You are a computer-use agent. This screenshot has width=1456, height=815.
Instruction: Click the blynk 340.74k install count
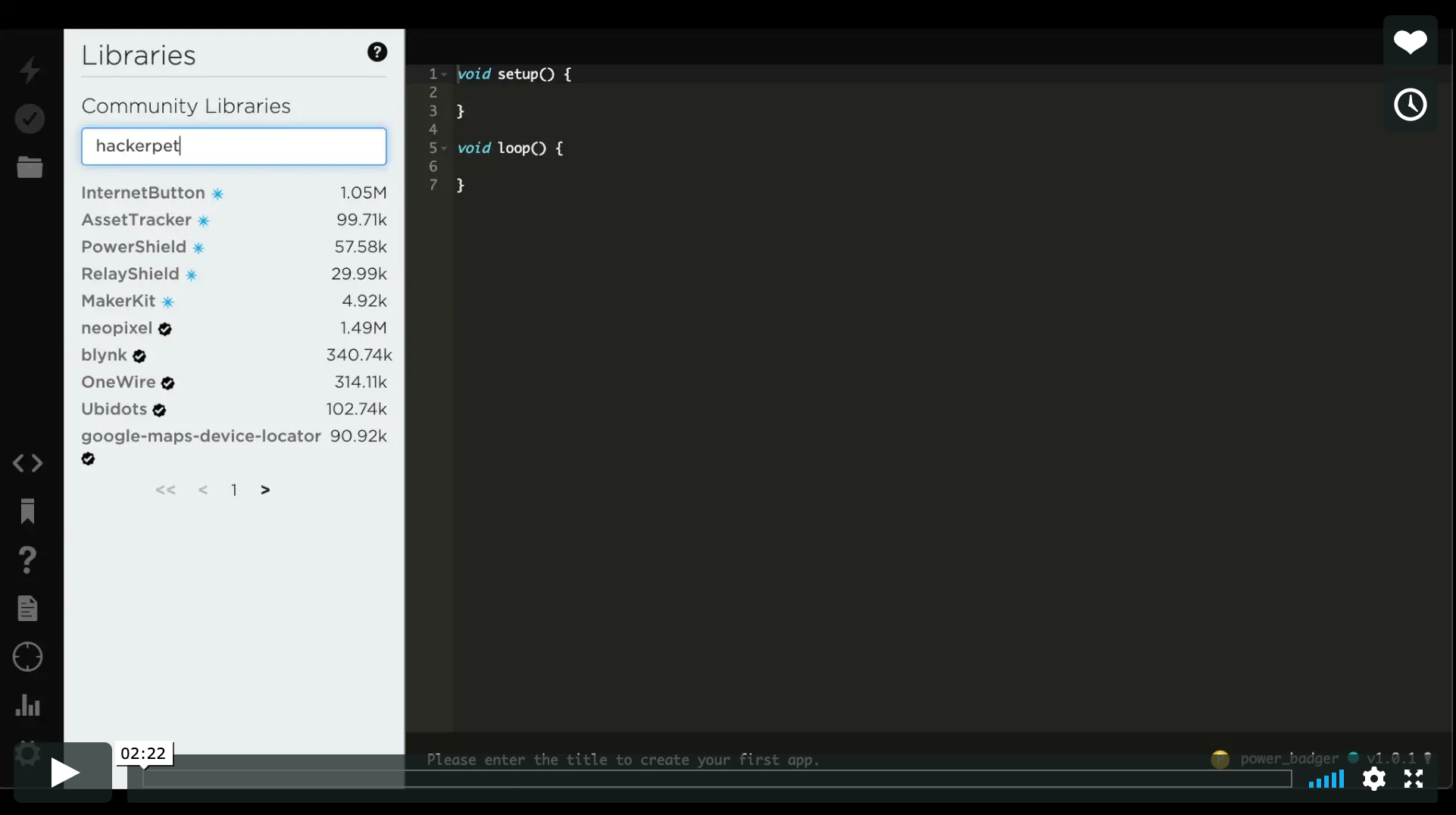(359, 355)
